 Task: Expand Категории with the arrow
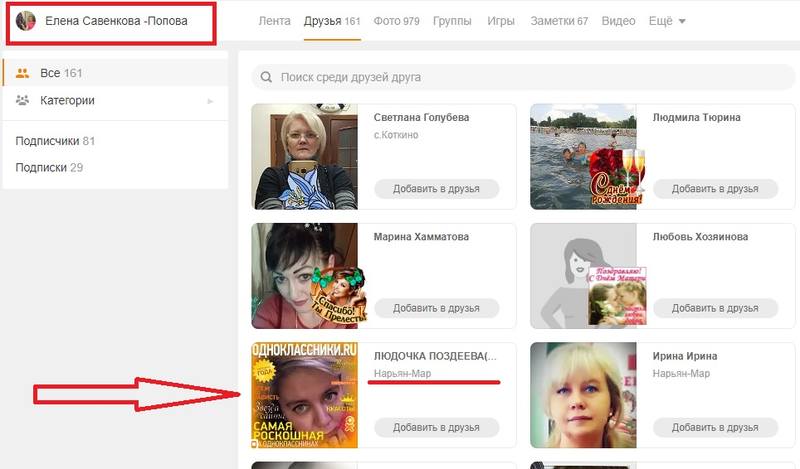click(210, 101)
